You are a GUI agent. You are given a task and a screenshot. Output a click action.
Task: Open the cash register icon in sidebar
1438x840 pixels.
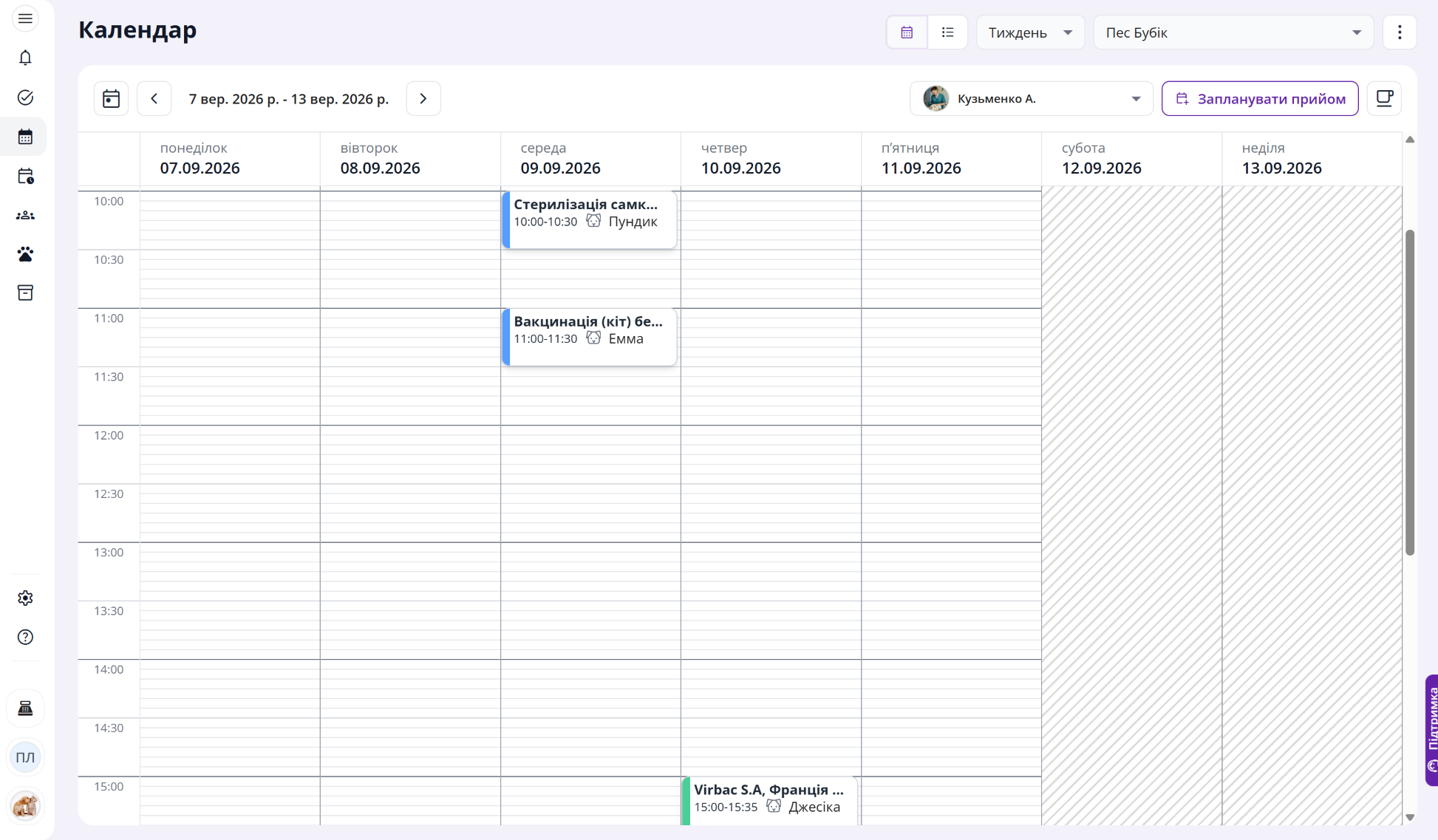coord(25,708)
